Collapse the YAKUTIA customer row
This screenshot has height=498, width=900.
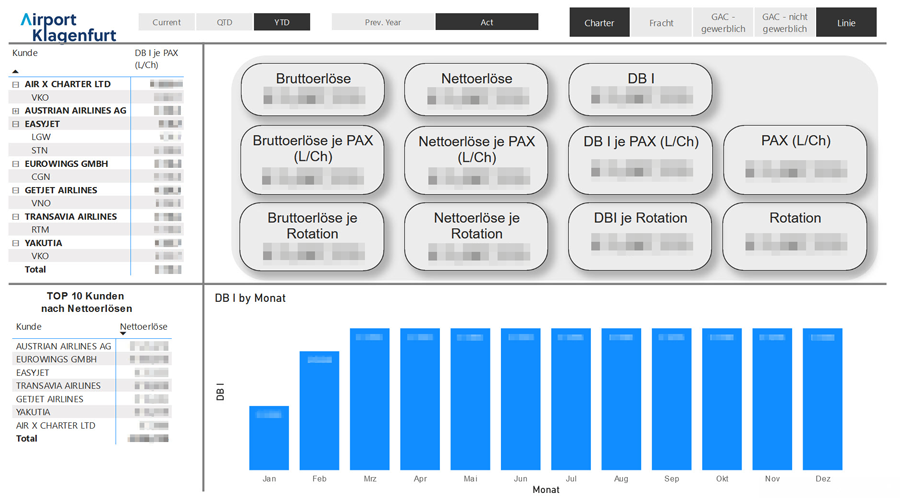(16, 243)
